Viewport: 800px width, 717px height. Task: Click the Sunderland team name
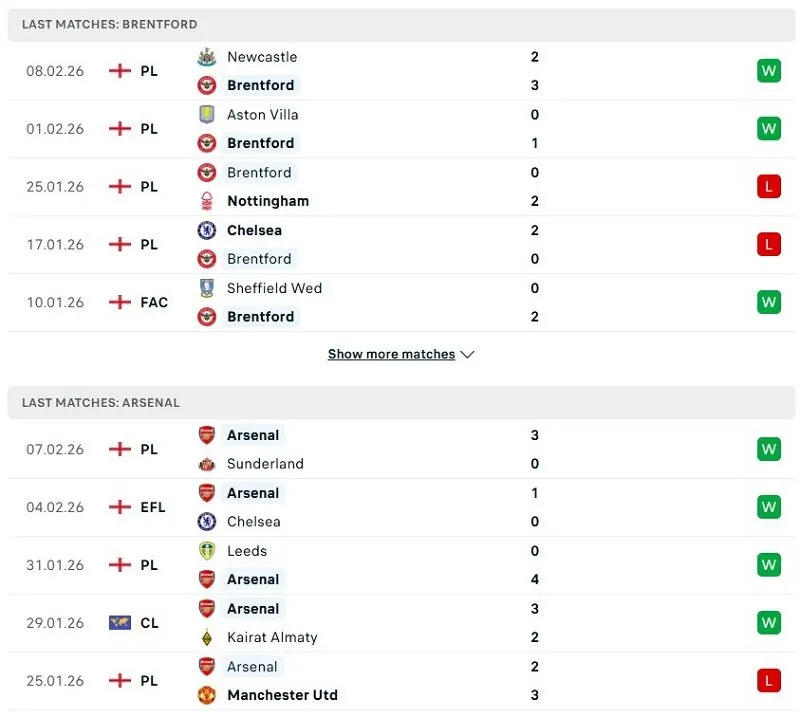click(264, 464)
